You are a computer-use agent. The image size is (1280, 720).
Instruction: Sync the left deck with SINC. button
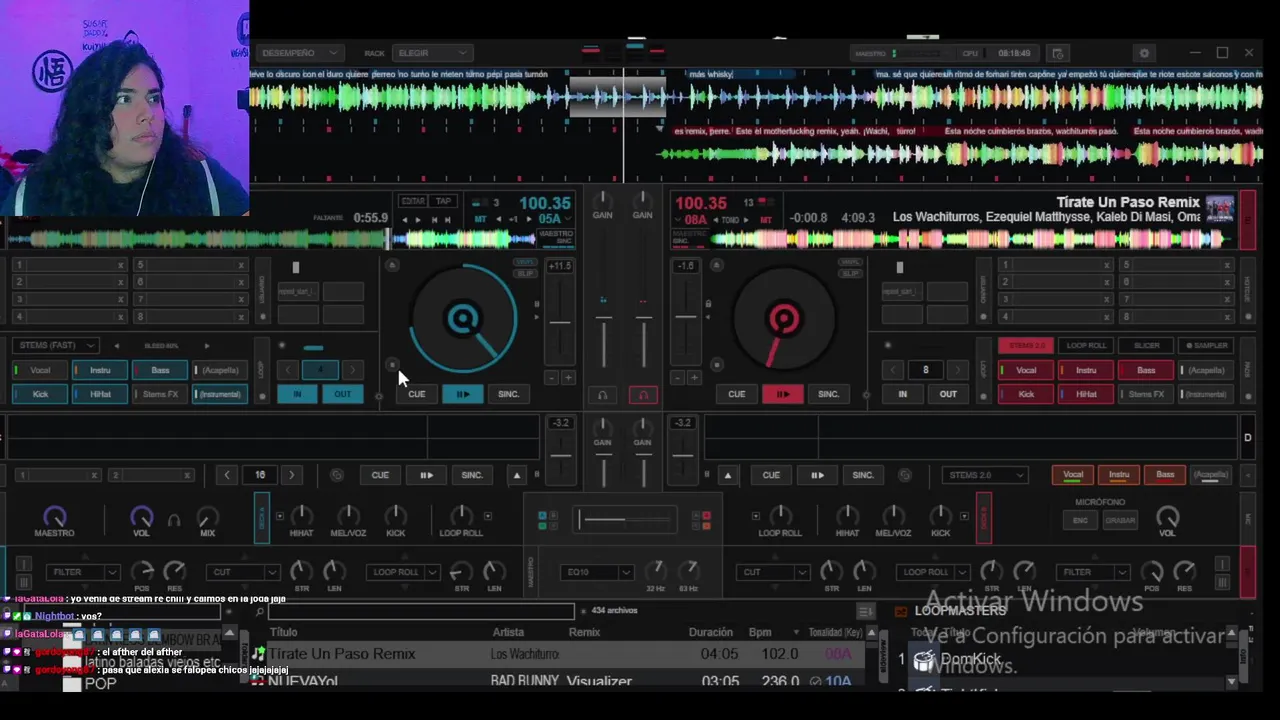pyautogui.click(x=508, y=394)
